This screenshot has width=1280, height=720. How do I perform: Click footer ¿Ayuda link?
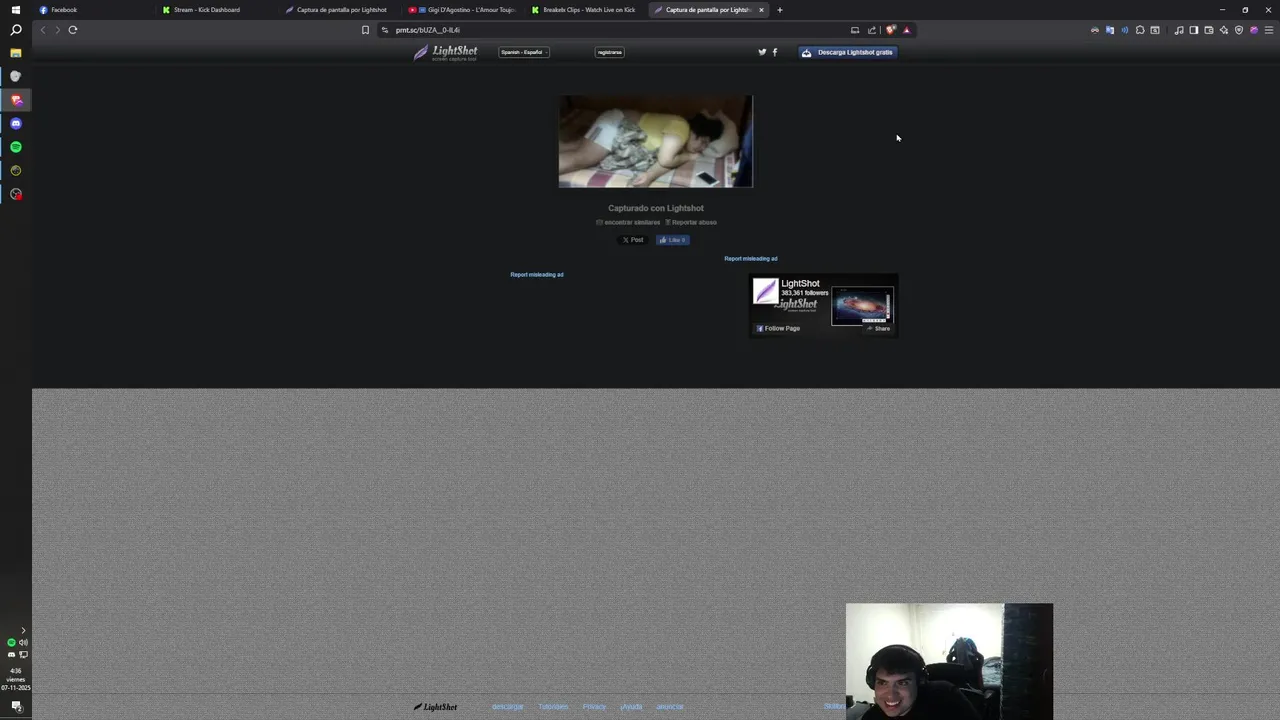click(631, 706)
